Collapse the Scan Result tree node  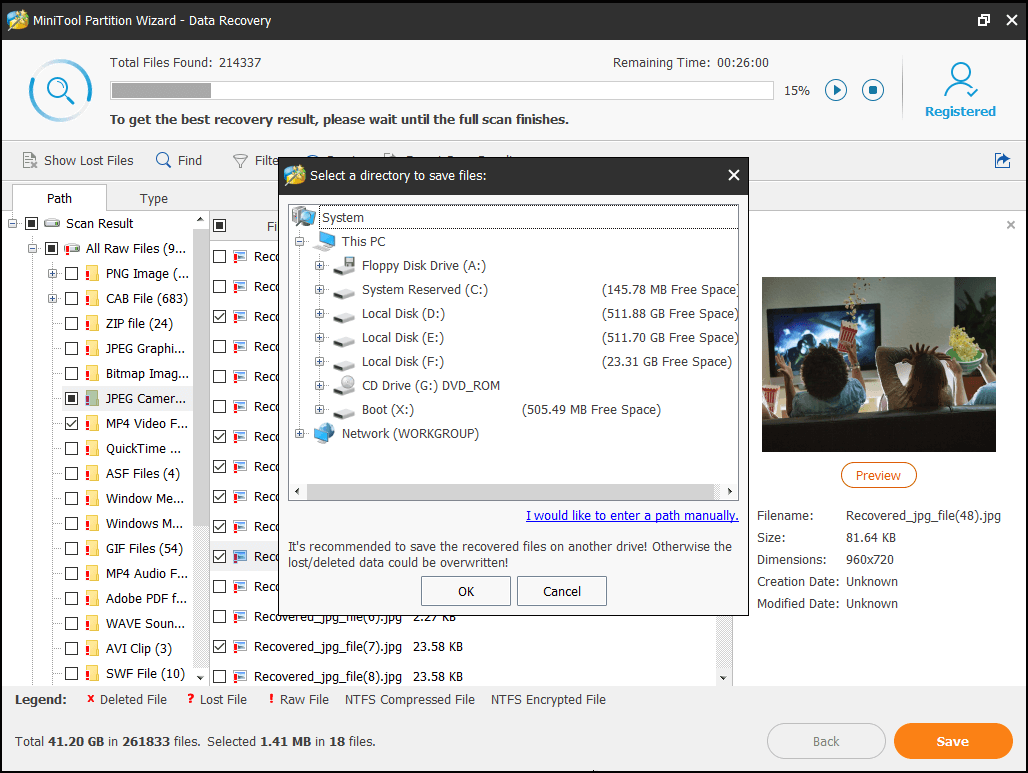[12, 224]
